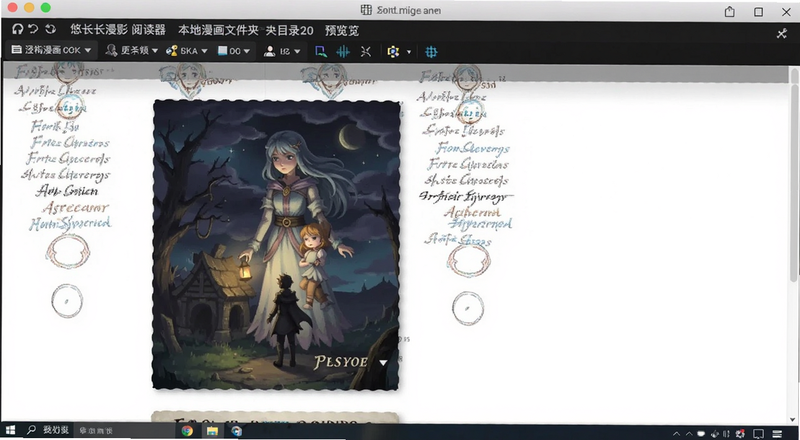Click the tools icon at the top right
Viewport: 800px width, 440px height.
click(x=782, y=34)
